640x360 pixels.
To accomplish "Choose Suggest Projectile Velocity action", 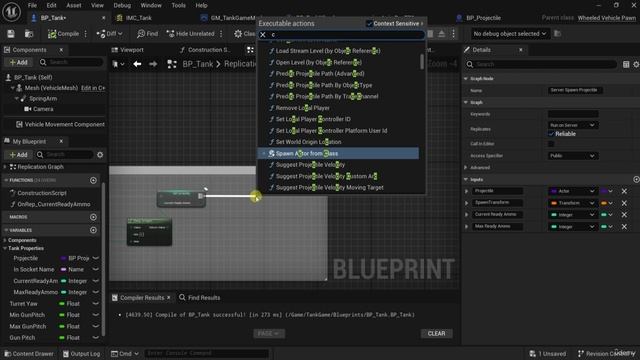I will [310, 165].
